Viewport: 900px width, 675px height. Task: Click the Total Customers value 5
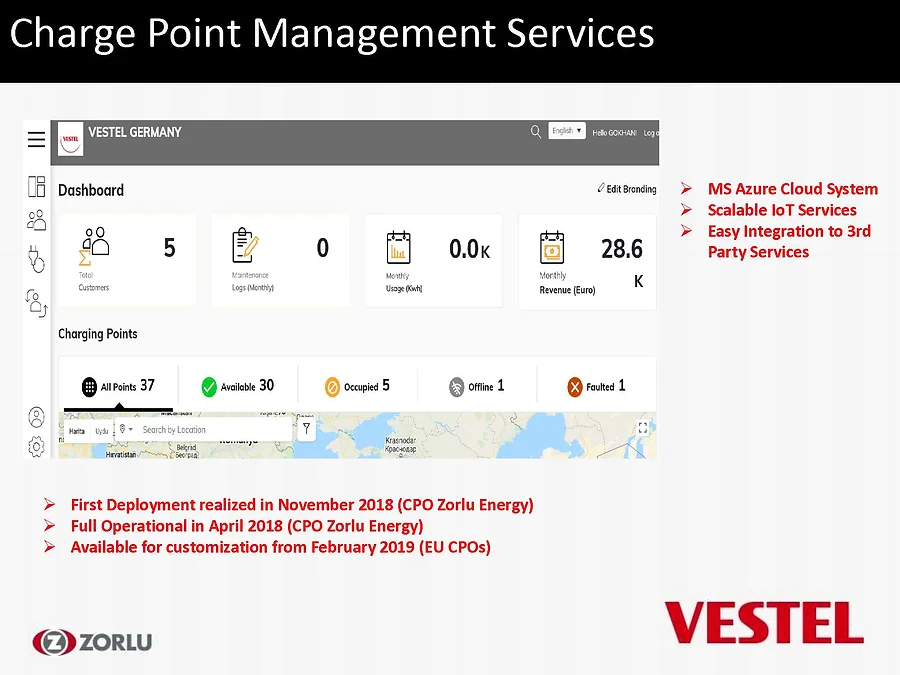point(169,248)
